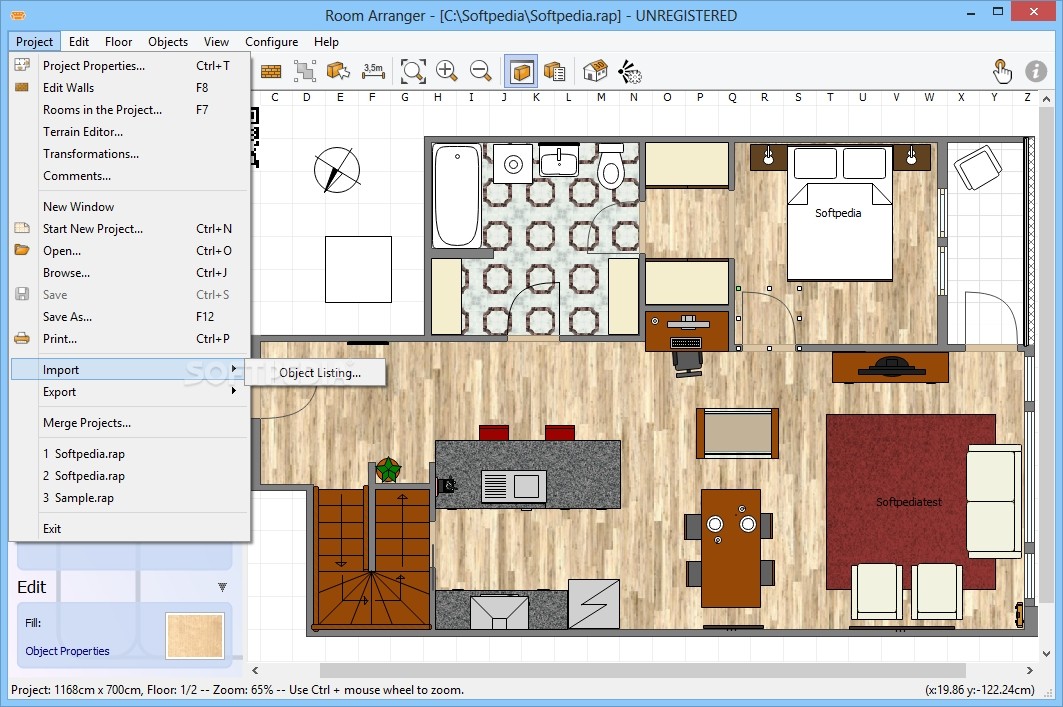Collapse the Edit panel triangle
1063x707 pixels.
[222, 587]
